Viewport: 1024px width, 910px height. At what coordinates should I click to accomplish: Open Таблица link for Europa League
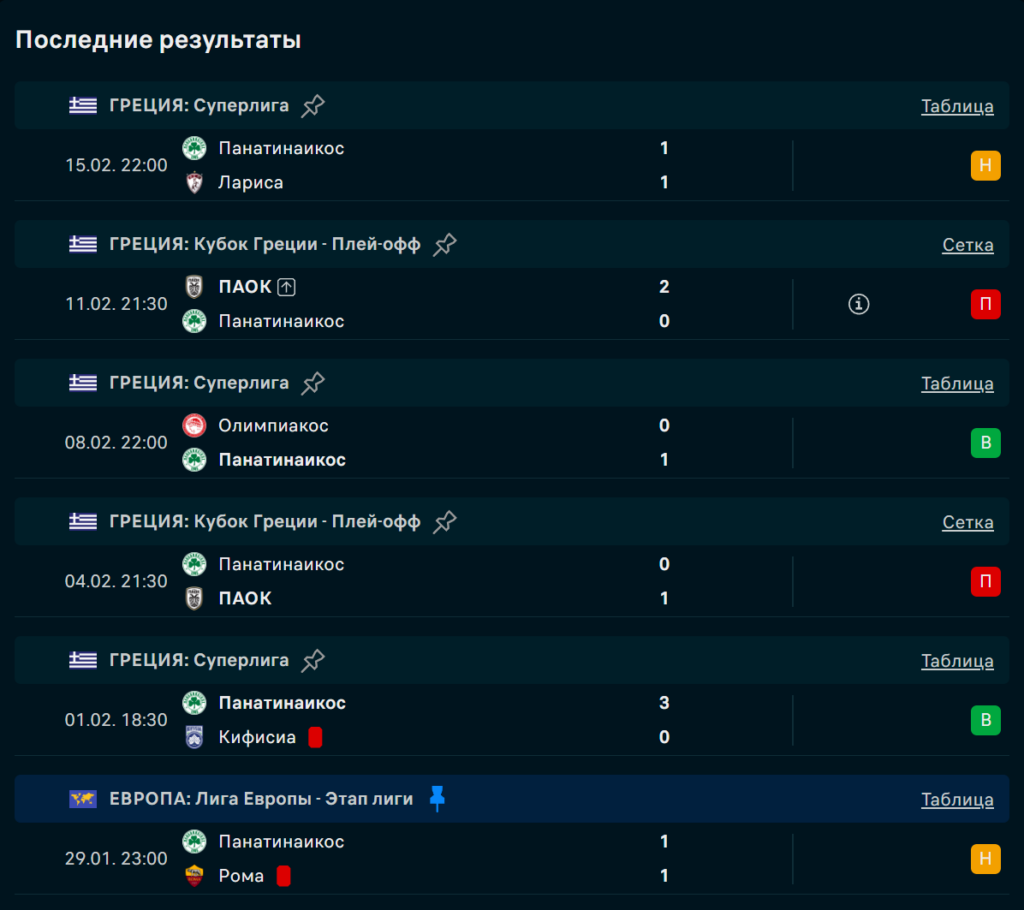click(x=957, y=800)
